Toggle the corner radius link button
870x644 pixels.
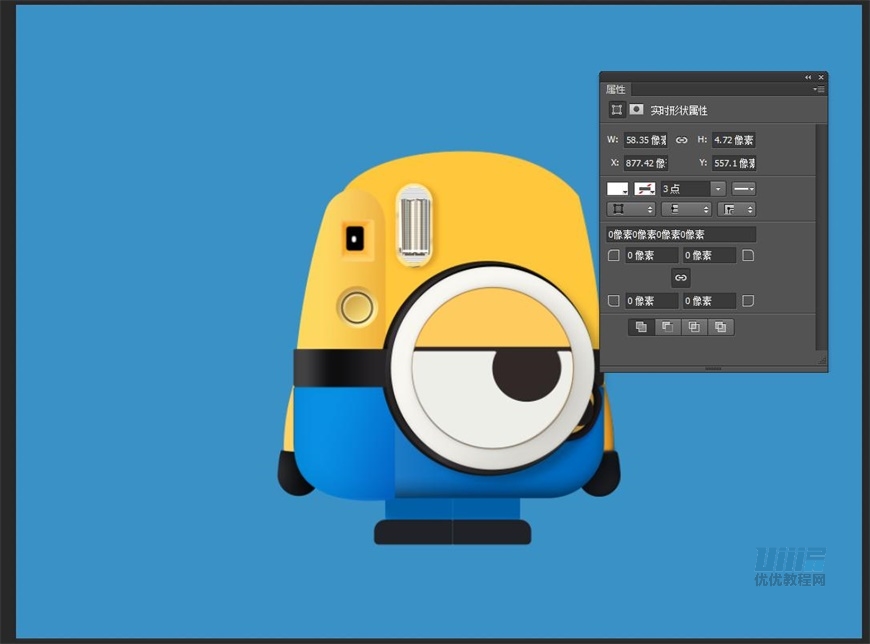coord(681,278)
